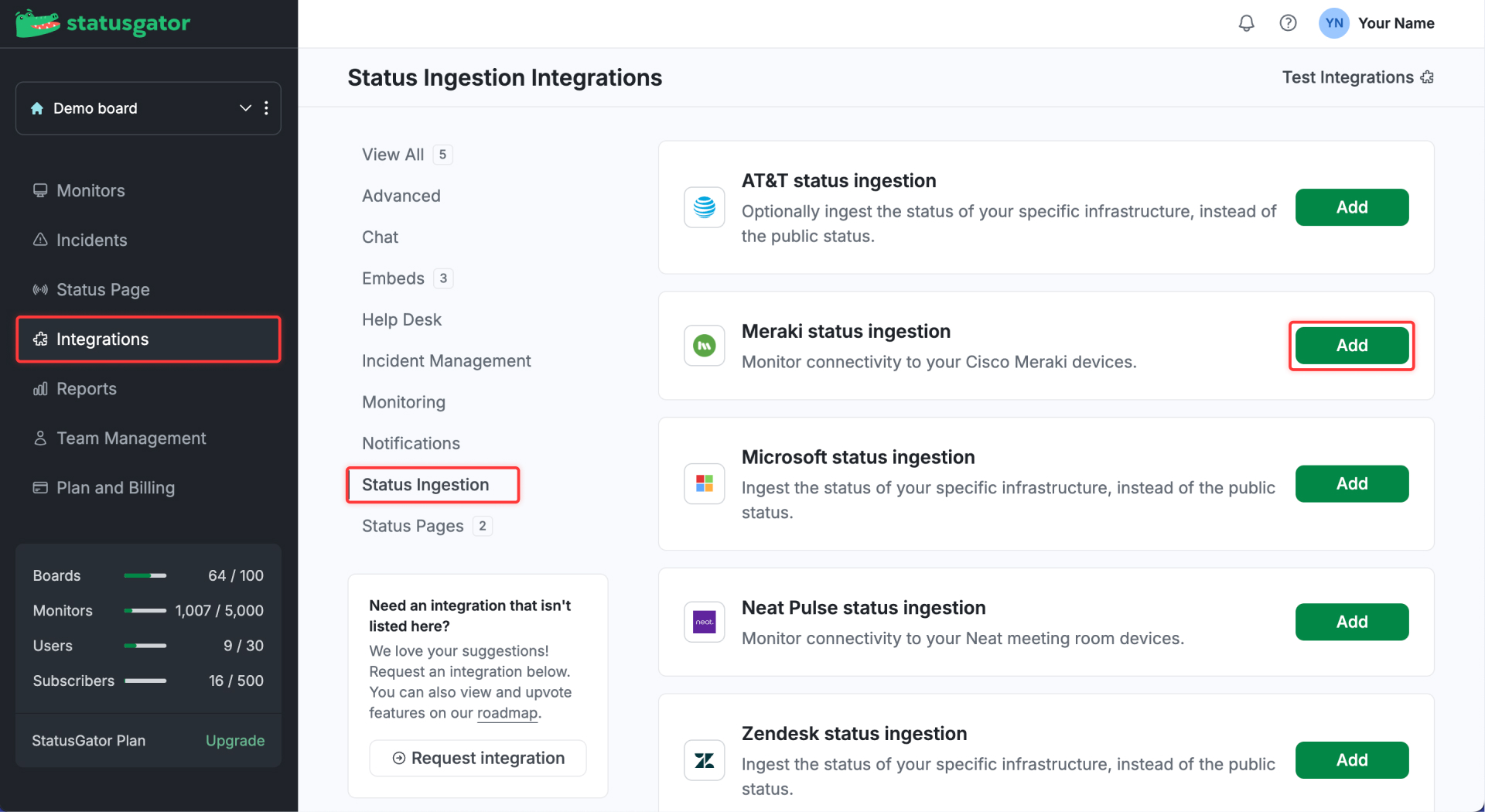Select the Monitoring category
1485x812 pixels.
pos(404,402)
